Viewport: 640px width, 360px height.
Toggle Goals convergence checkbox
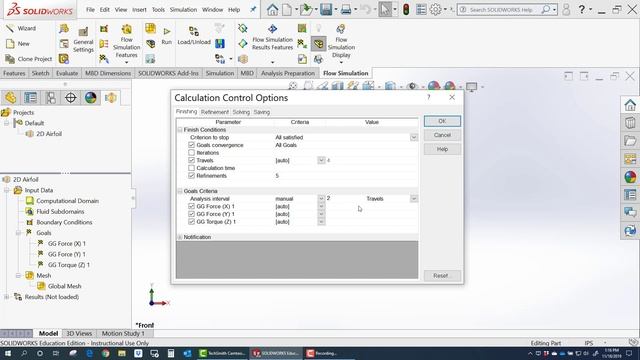click(x=191, y=145)
